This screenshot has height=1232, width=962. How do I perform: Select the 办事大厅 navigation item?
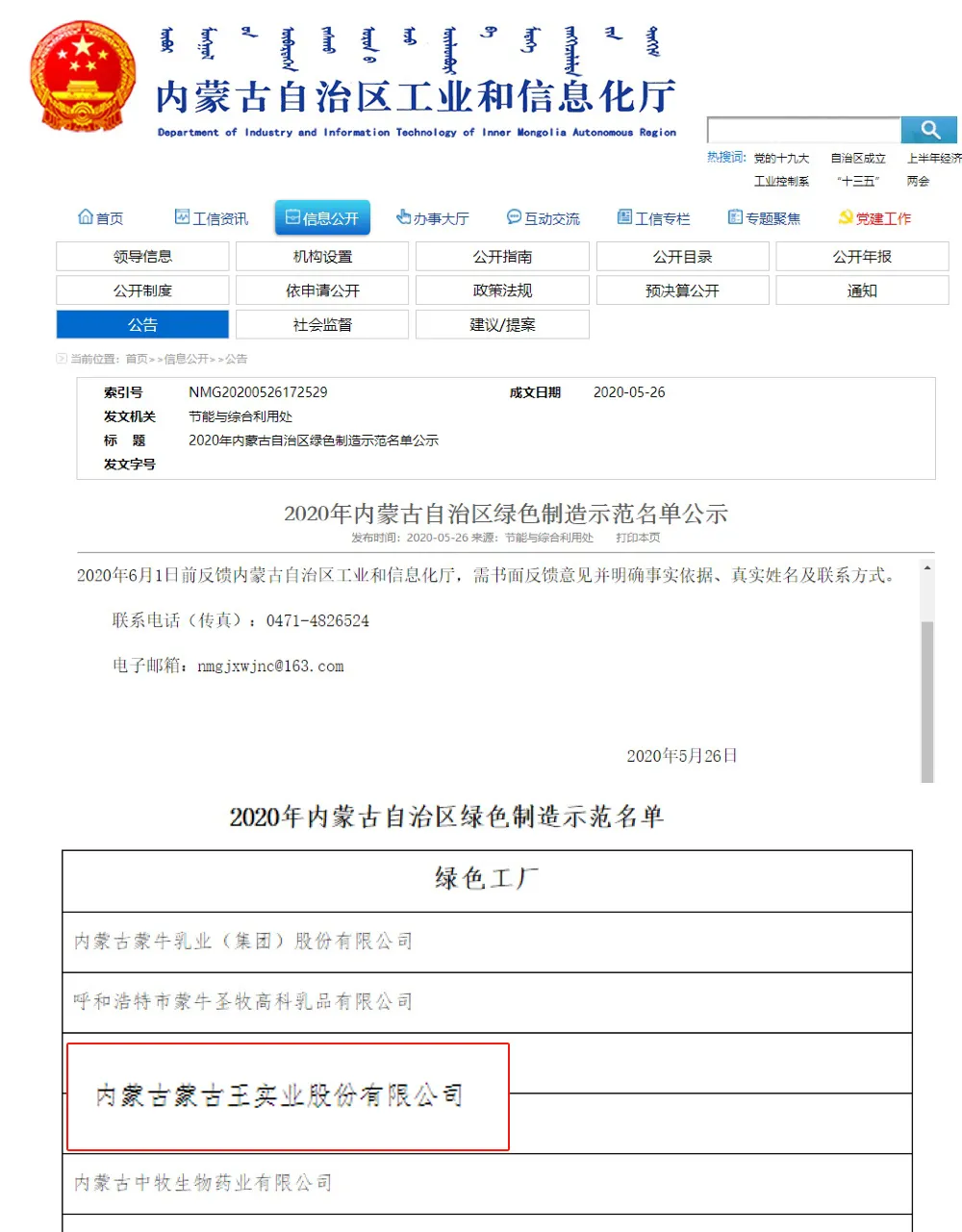click(433, 218)
